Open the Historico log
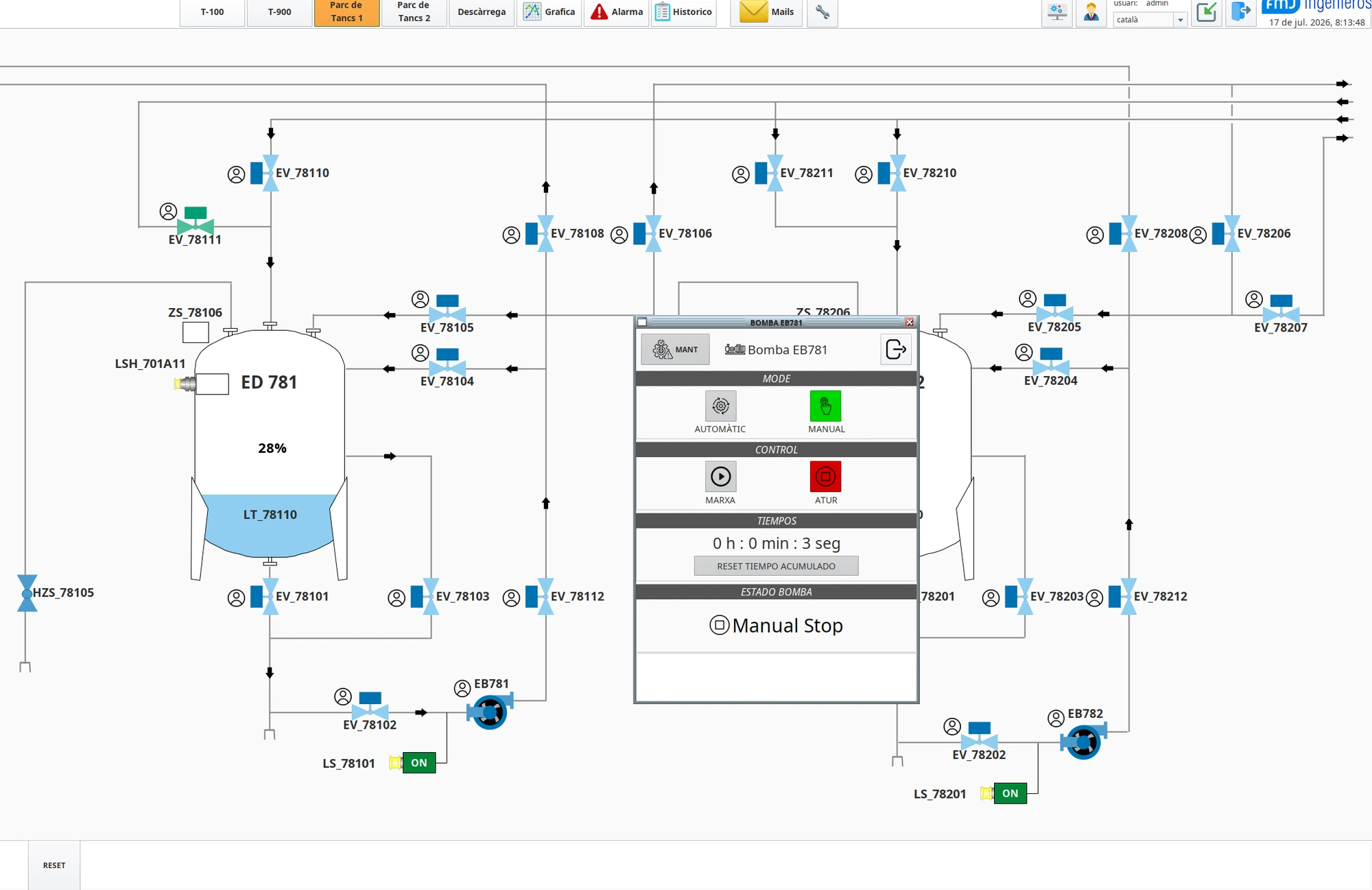 coord(683,12)
